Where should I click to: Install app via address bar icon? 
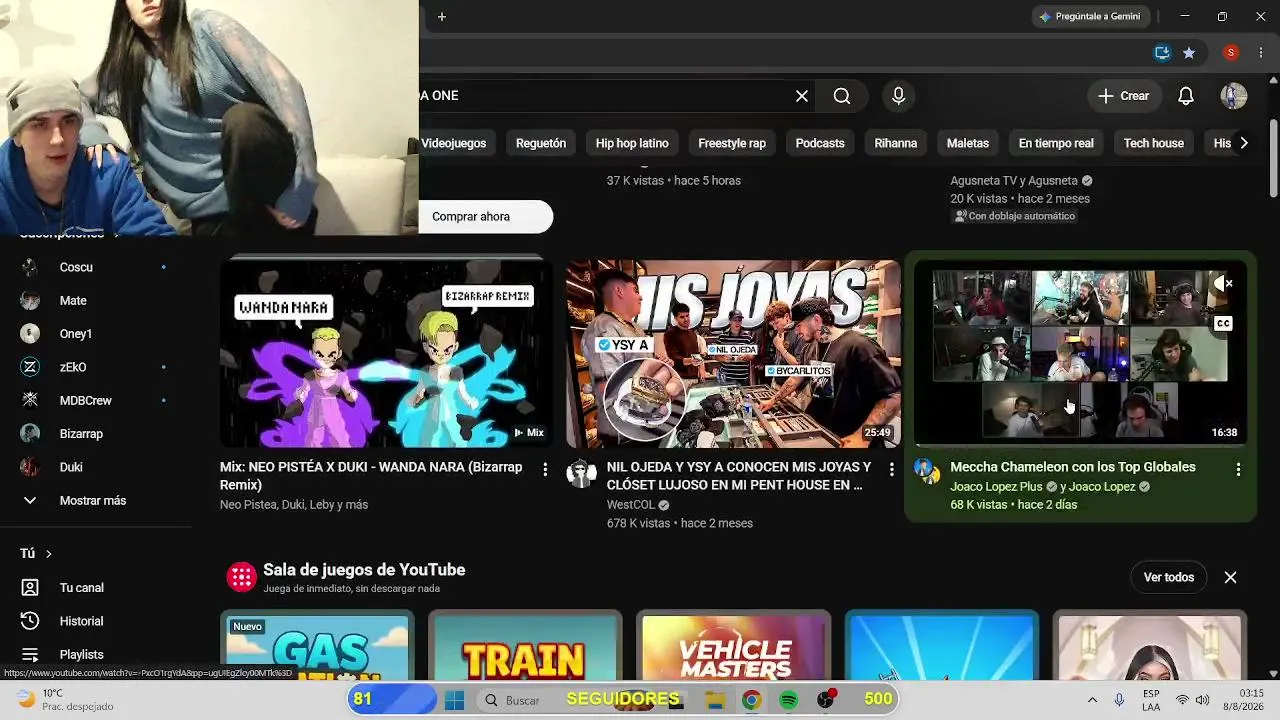(x=1162, y=53)
